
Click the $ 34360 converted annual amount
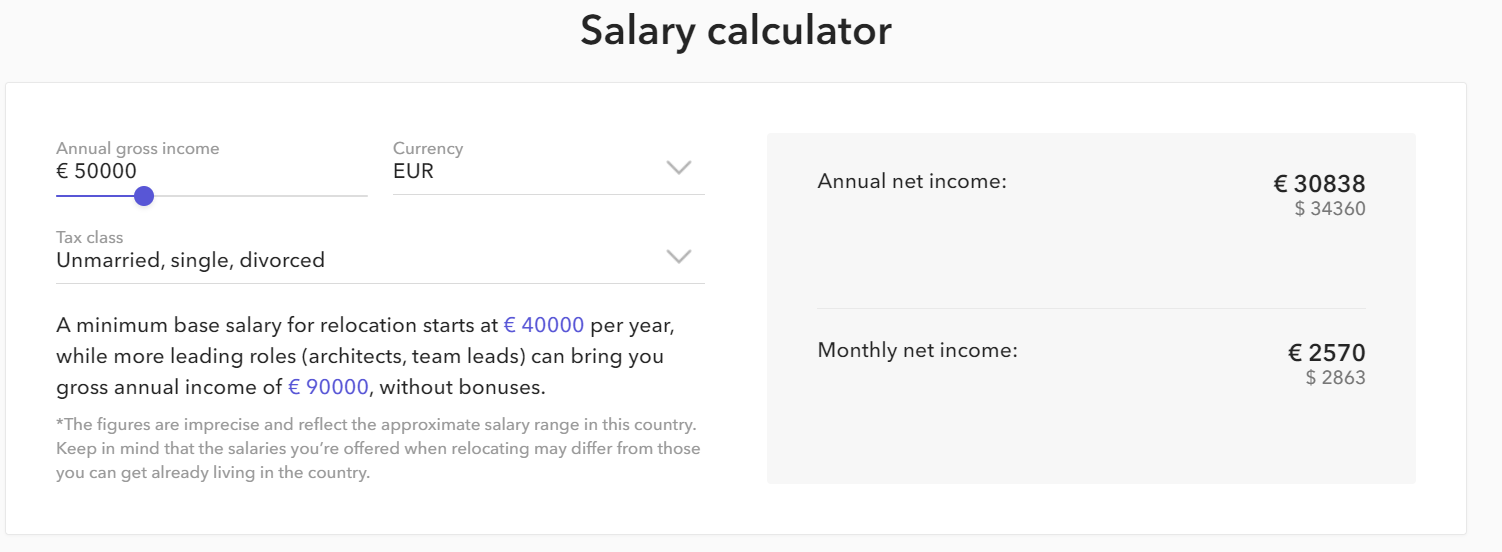[x=1329, y=209]
